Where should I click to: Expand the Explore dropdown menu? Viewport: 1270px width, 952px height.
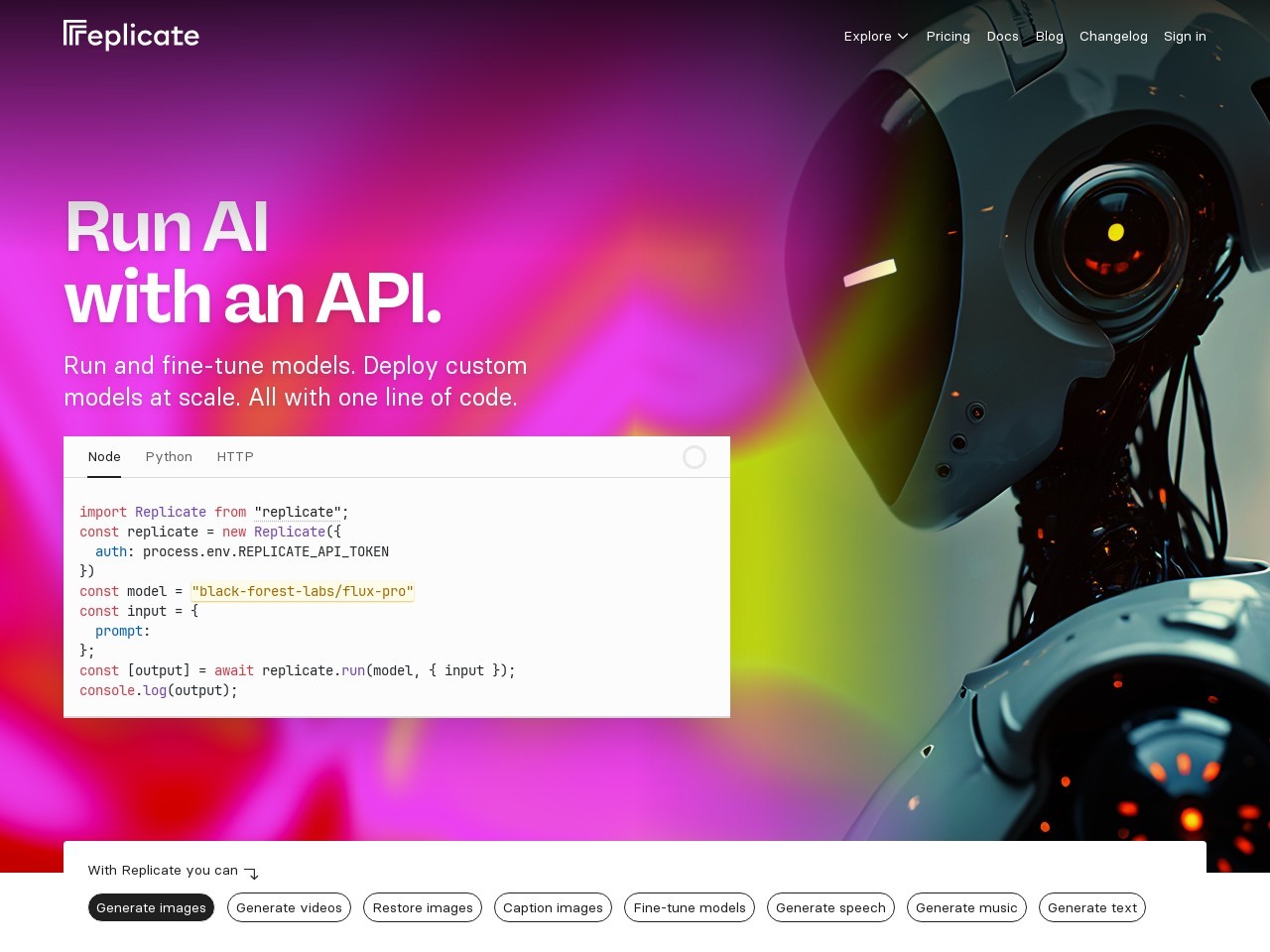pyautogui.click(x=875, y=37)
